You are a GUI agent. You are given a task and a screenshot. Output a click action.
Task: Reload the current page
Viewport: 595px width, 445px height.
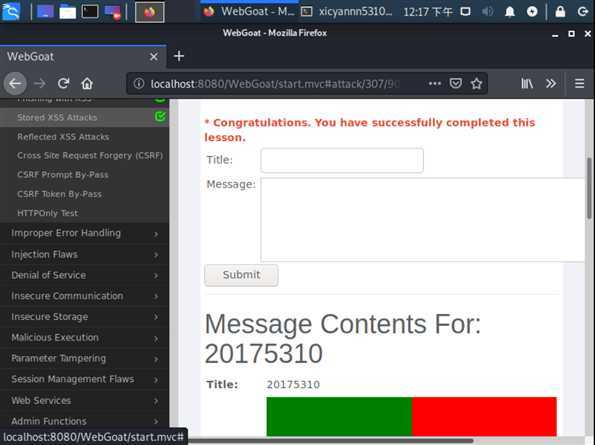pos(63,83)
